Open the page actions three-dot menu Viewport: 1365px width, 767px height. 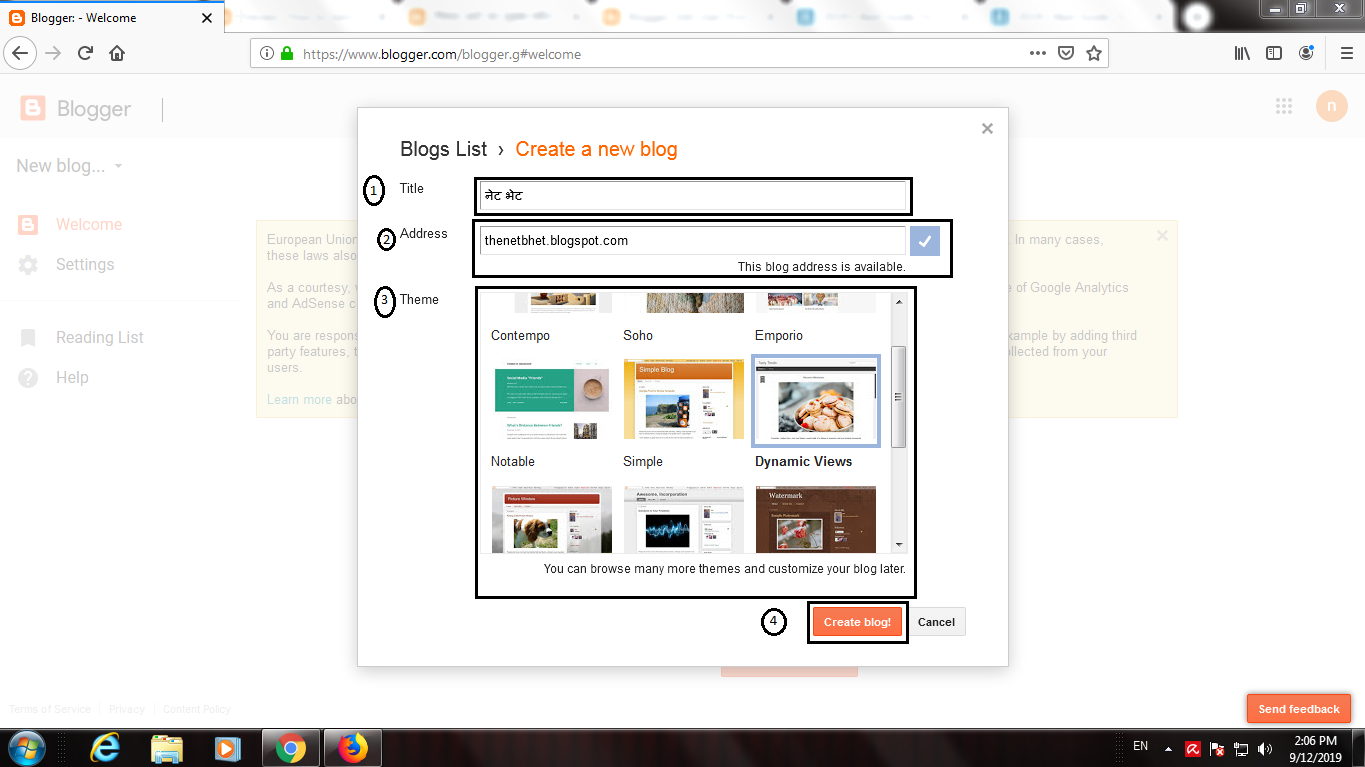pos(1038,54)
